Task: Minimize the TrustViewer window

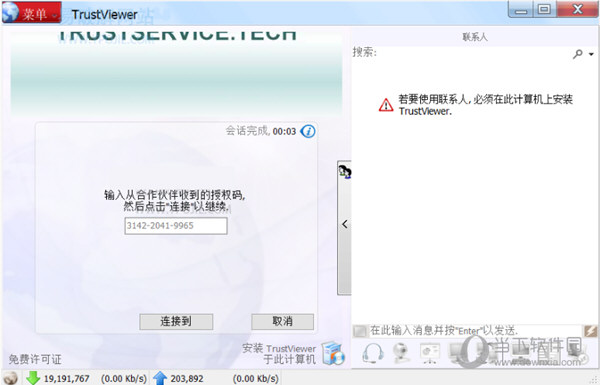Action: coord(521,9)
